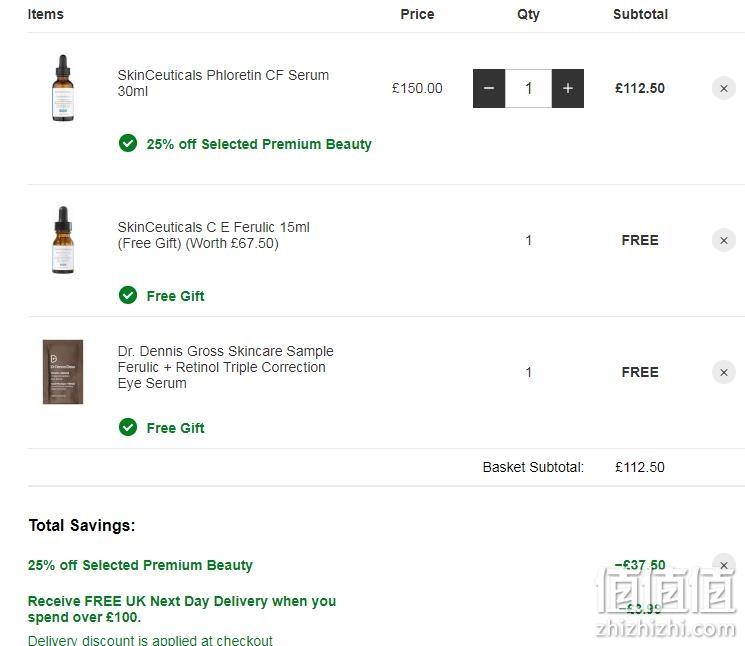This screenshot has height=646, width=745.
Task: Remove SkinCeuticals Phloretin CF Serum from basket
Action: point(724,88)
